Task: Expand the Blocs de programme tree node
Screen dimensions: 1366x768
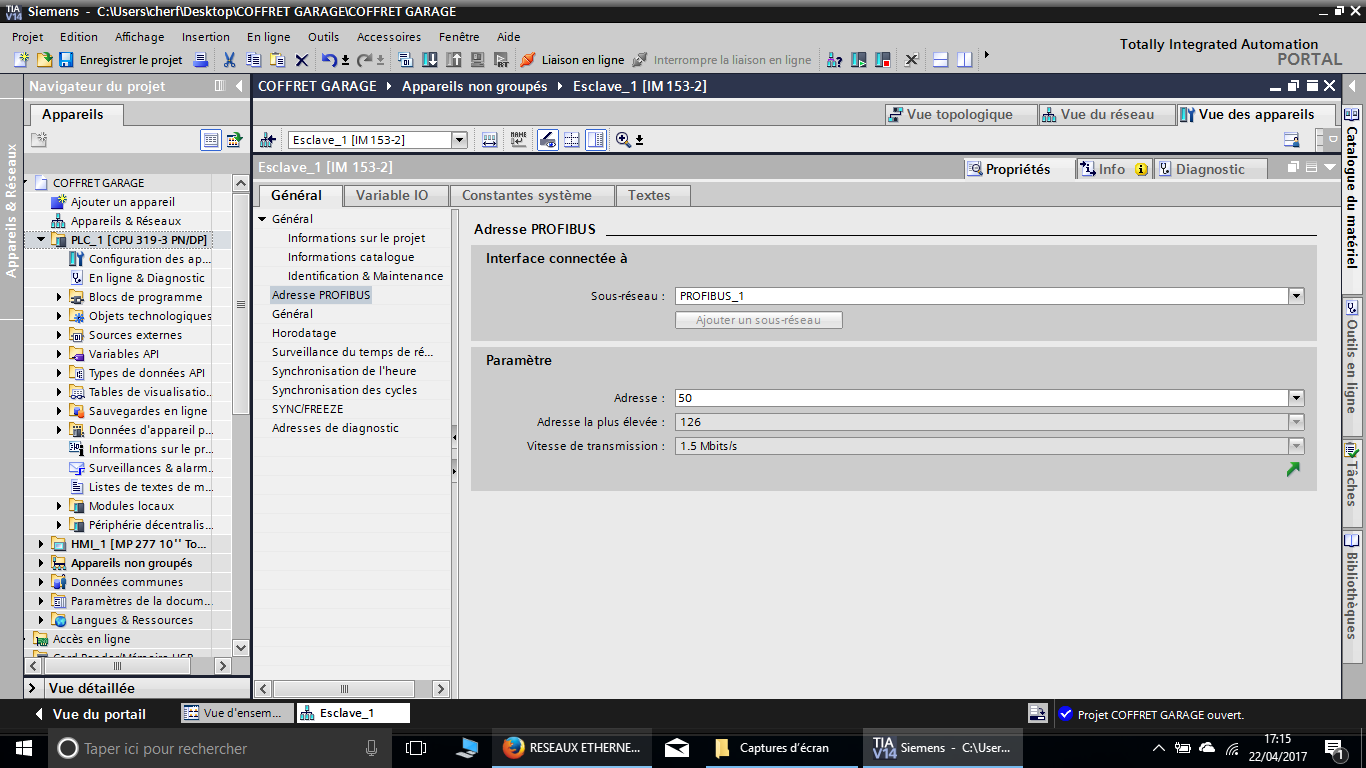Action: tap(59, 297)
